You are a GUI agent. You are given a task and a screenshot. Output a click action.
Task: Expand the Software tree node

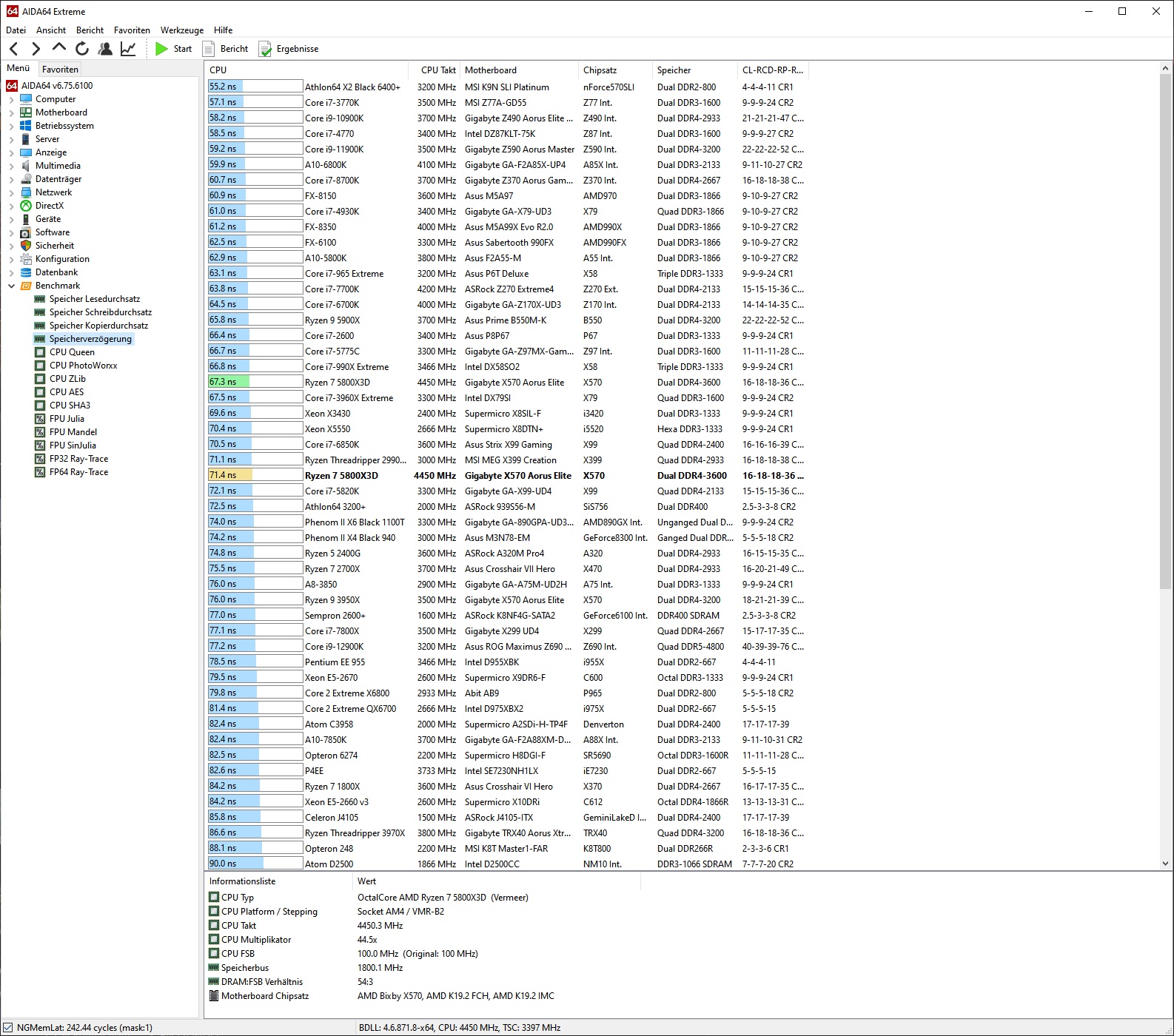tap(12, 232)
